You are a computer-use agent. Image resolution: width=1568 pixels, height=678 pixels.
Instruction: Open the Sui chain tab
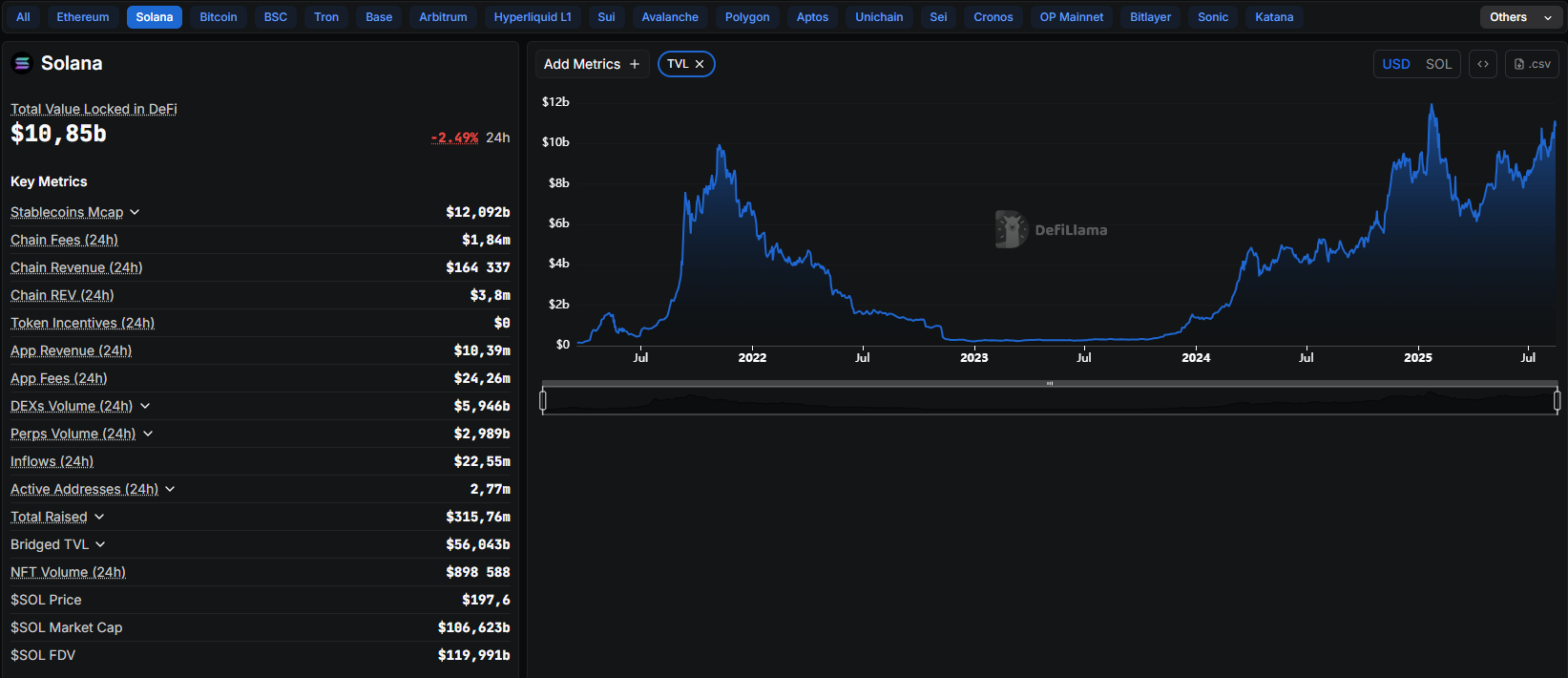pos(606,17)
